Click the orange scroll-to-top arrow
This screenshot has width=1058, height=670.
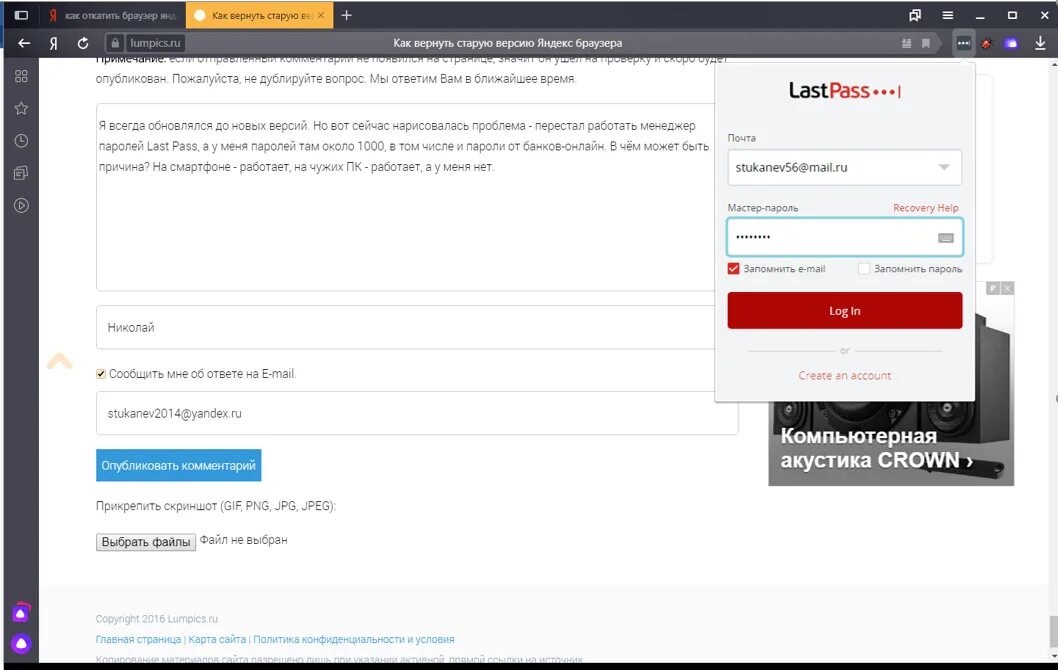[x=59, y=360]
